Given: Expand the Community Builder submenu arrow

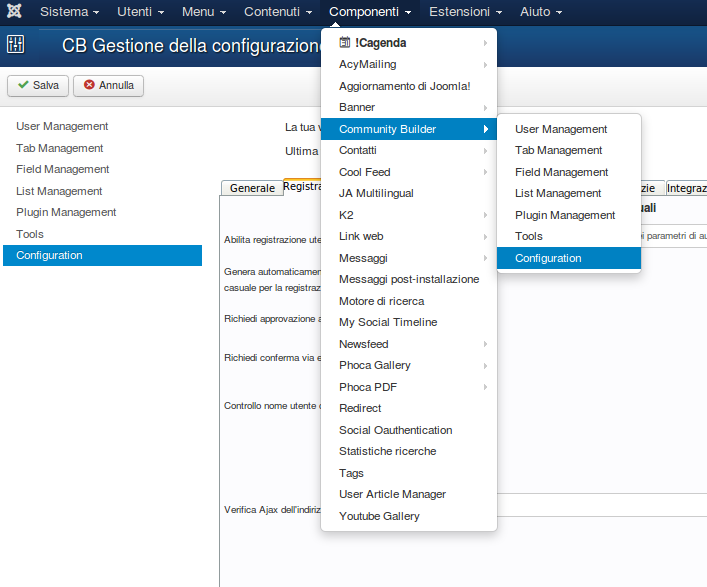Looking at the screenshot, I should [x=485, y=129].
